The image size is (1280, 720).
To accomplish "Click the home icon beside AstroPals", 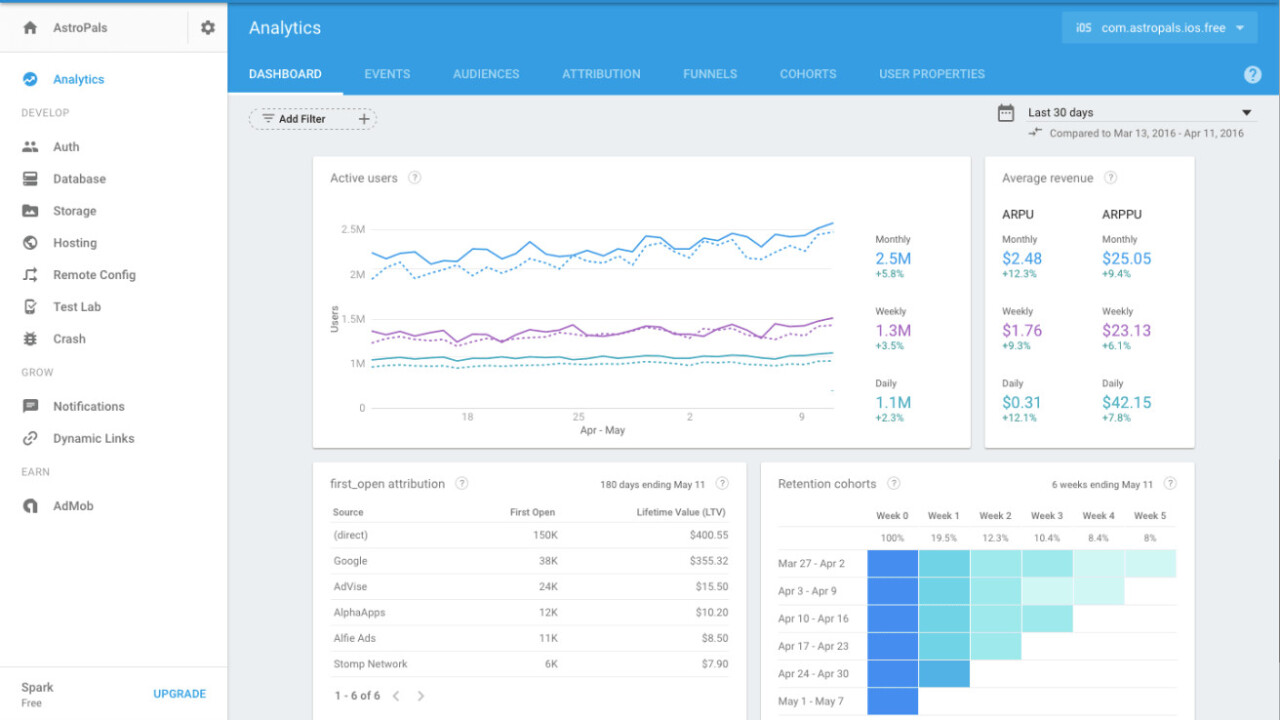I will coord(30,28).
